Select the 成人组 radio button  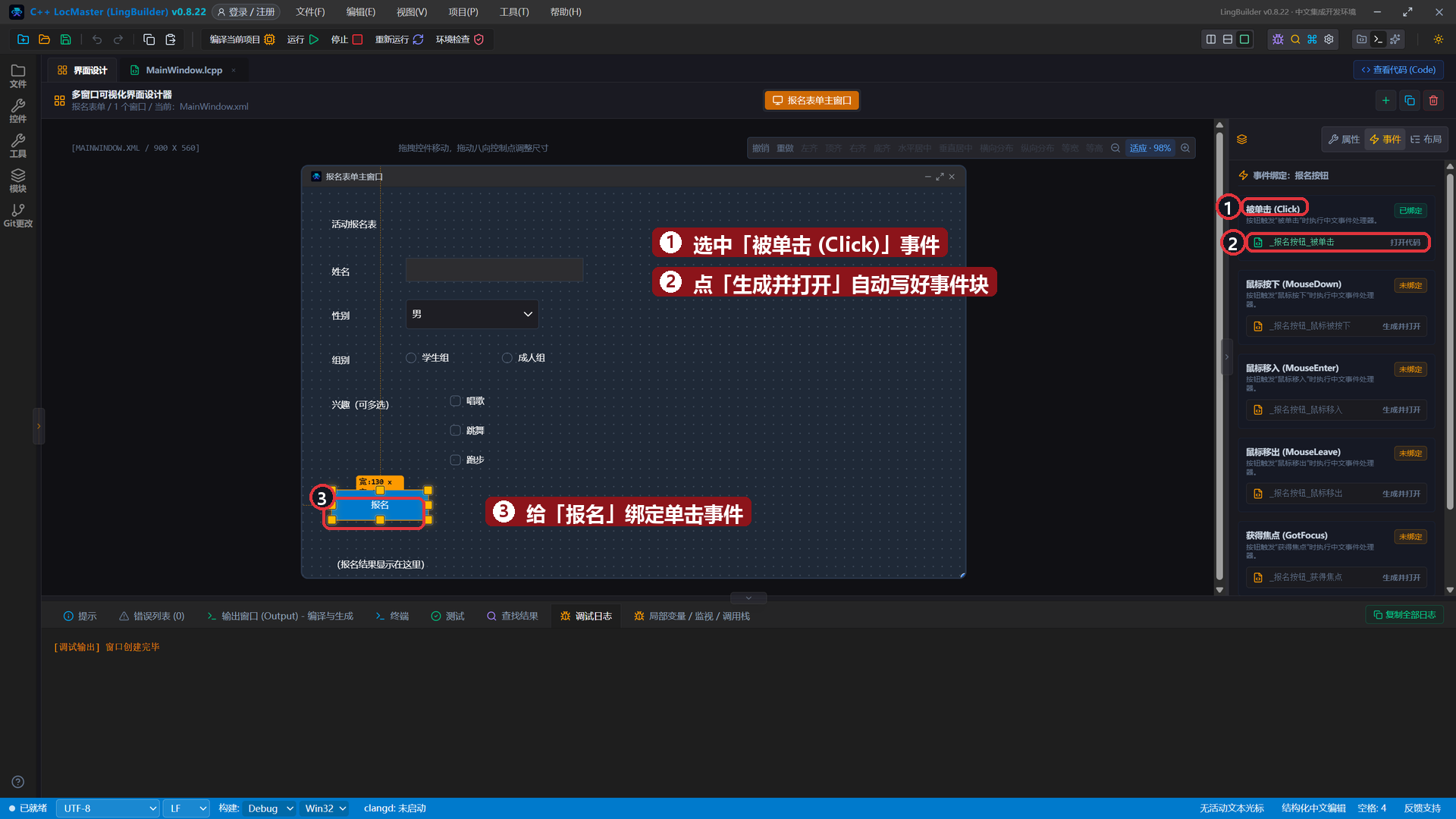click(x=507, y=358)
